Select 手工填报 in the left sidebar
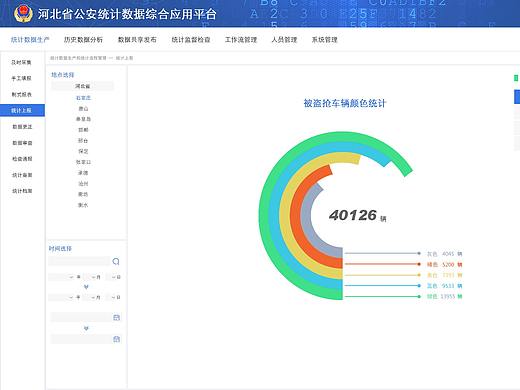 click(x=22, y=78)
